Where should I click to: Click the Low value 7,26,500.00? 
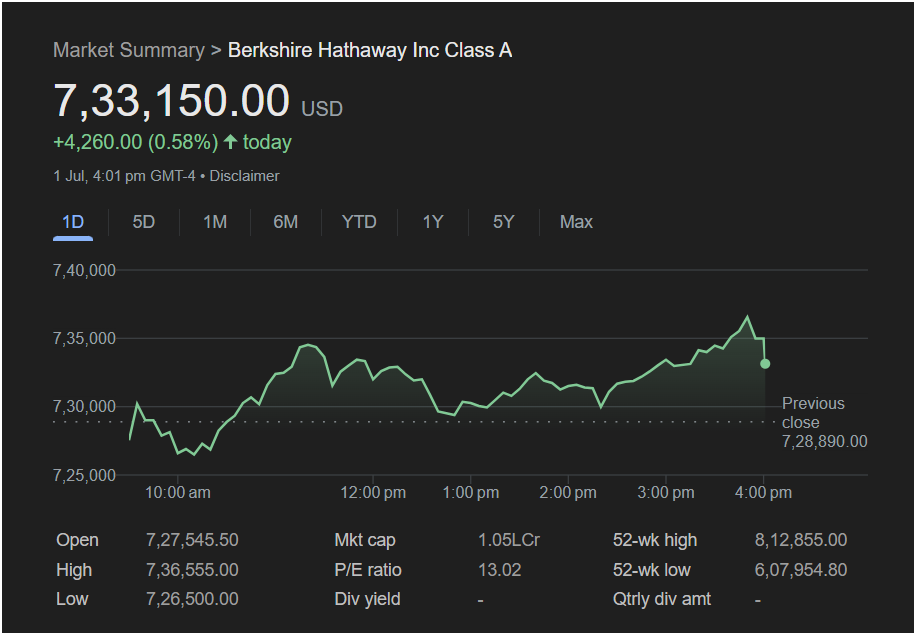click(192, 599)
